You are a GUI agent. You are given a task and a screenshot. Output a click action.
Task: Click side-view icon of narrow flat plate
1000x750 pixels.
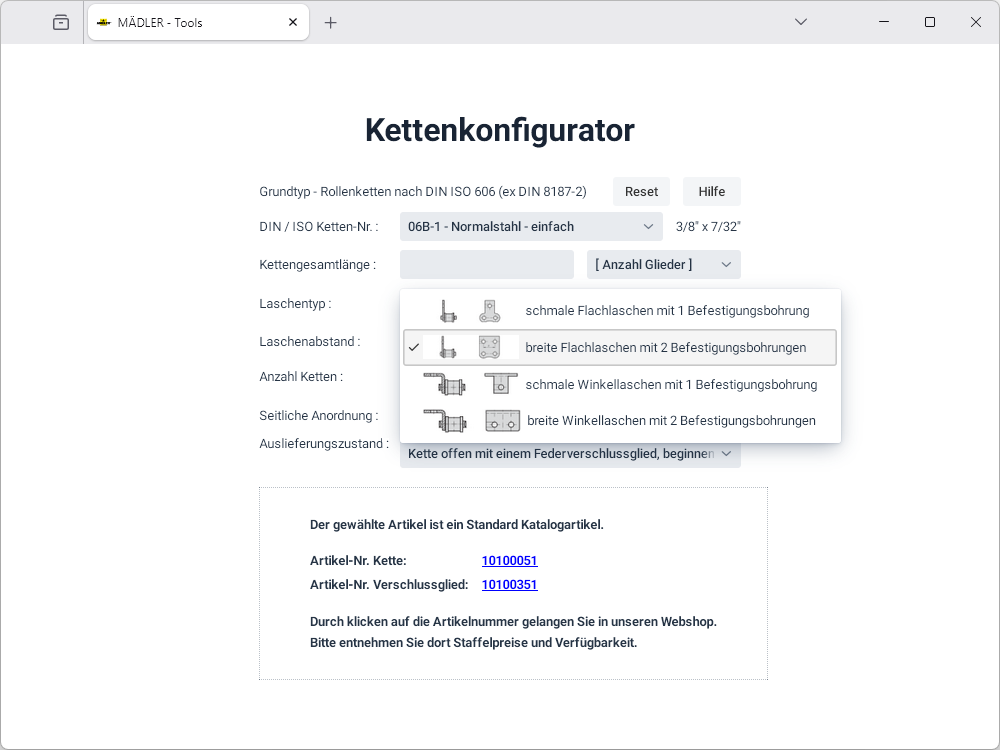coord(447,311)
